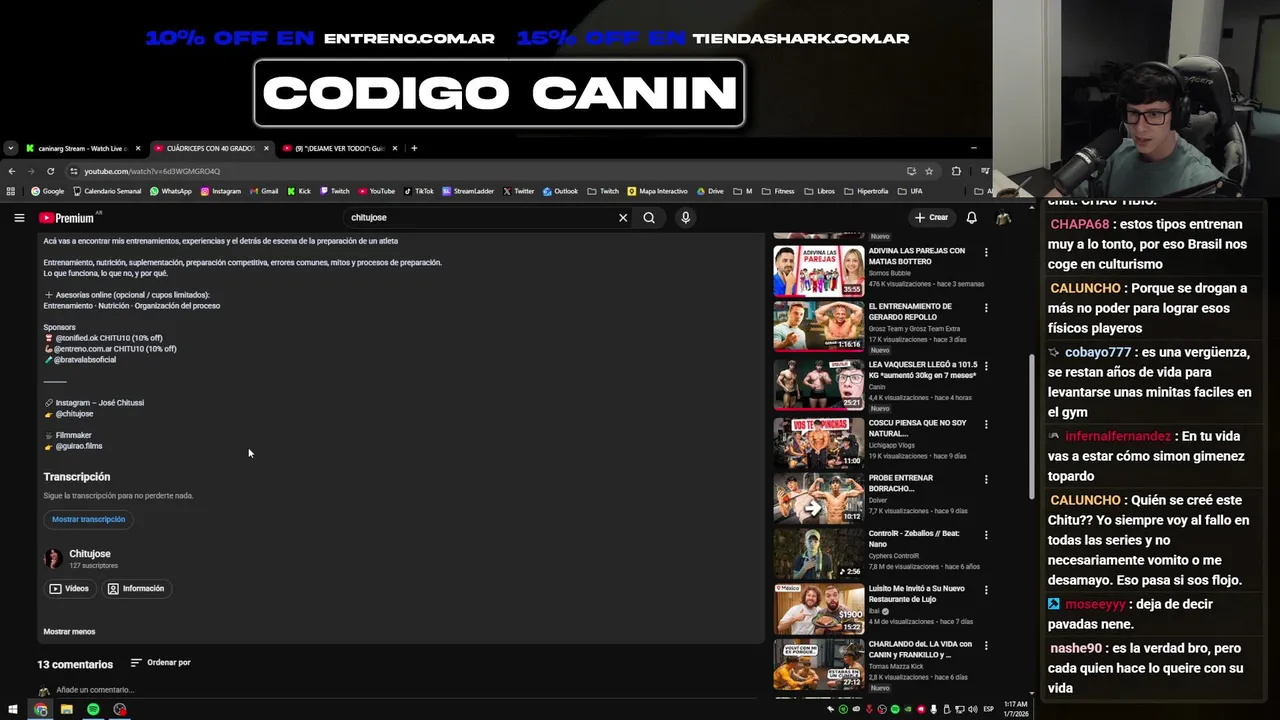This screenshot has height=720, width=1280.
Task: Open the Mapa Interactivo bookmark
Action: click(658, 191)
